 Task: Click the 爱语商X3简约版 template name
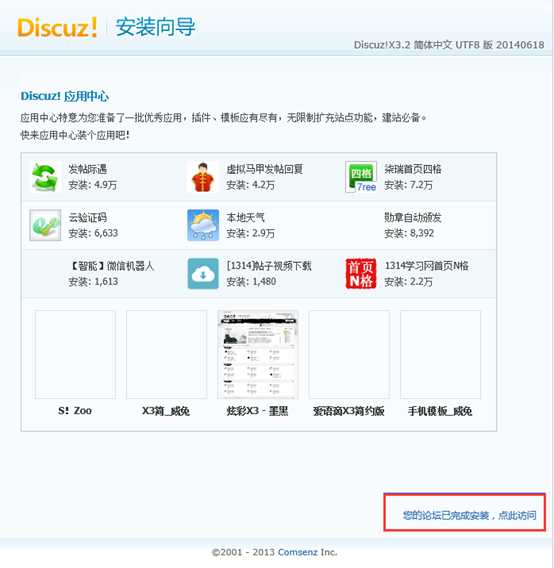pos(349,411)
